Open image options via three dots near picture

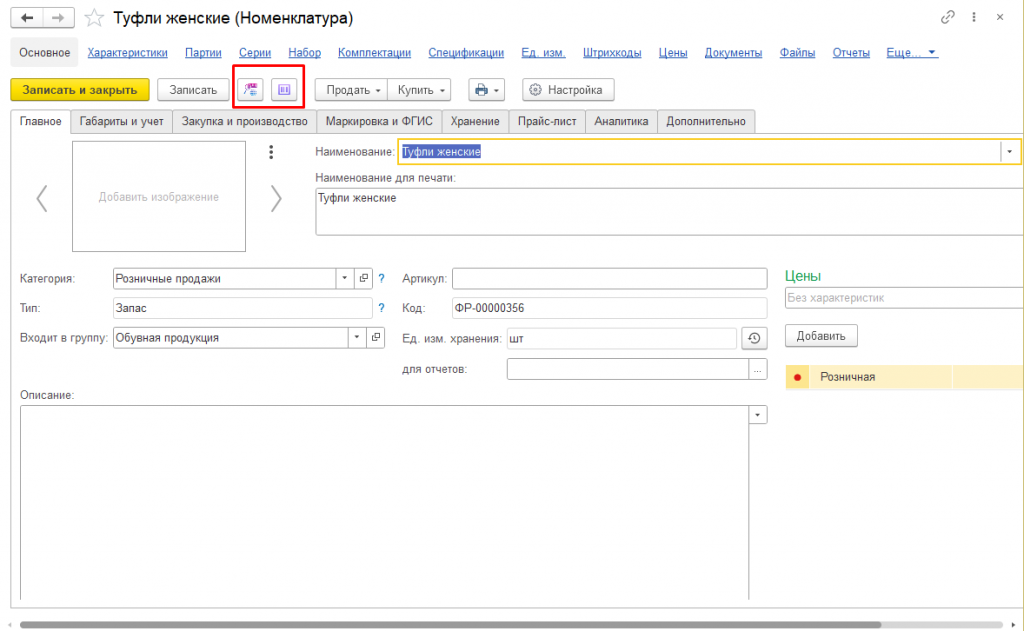click(271, 152)
